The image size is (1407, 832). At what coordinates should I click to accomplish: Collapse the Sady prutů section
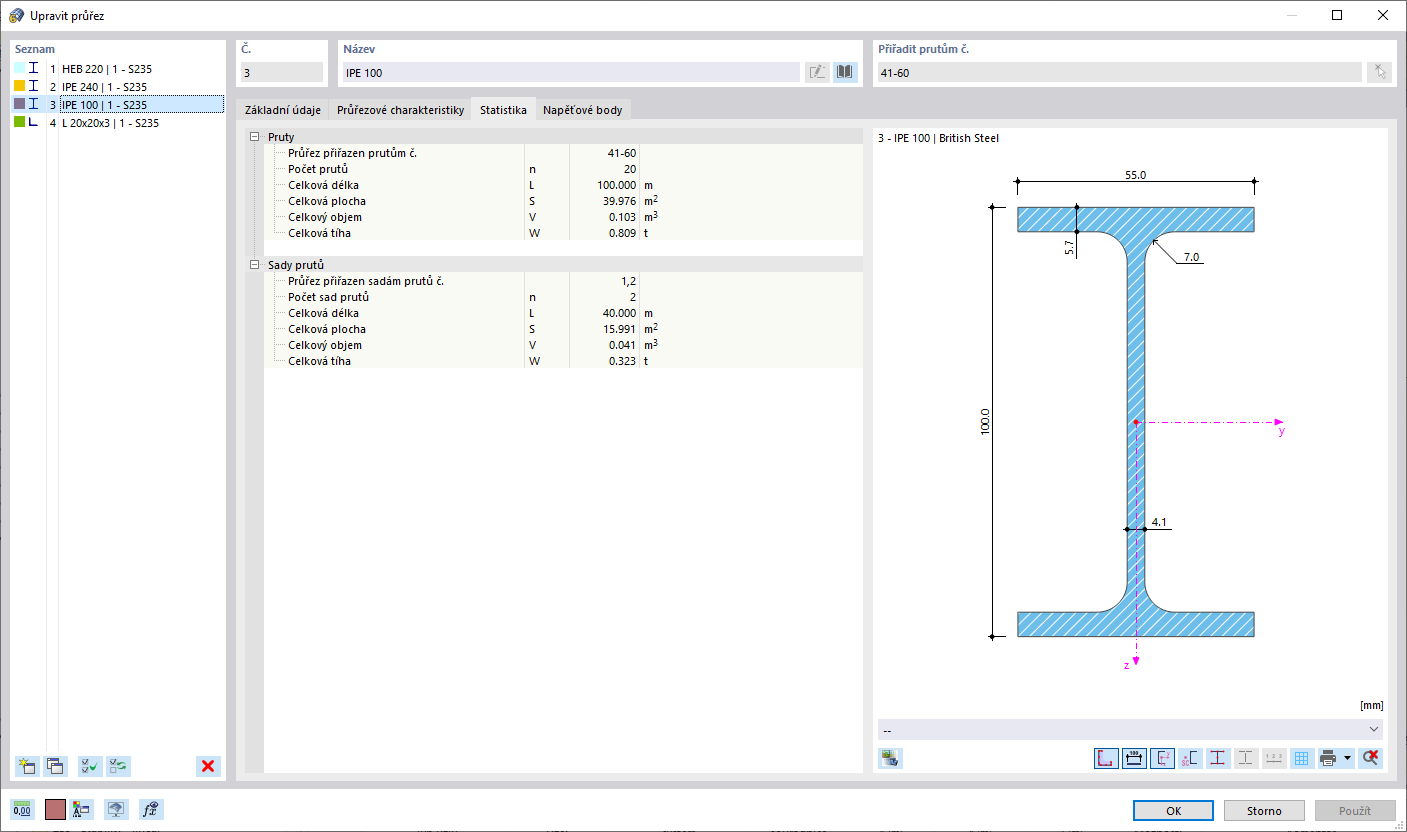tap(254, 265)
